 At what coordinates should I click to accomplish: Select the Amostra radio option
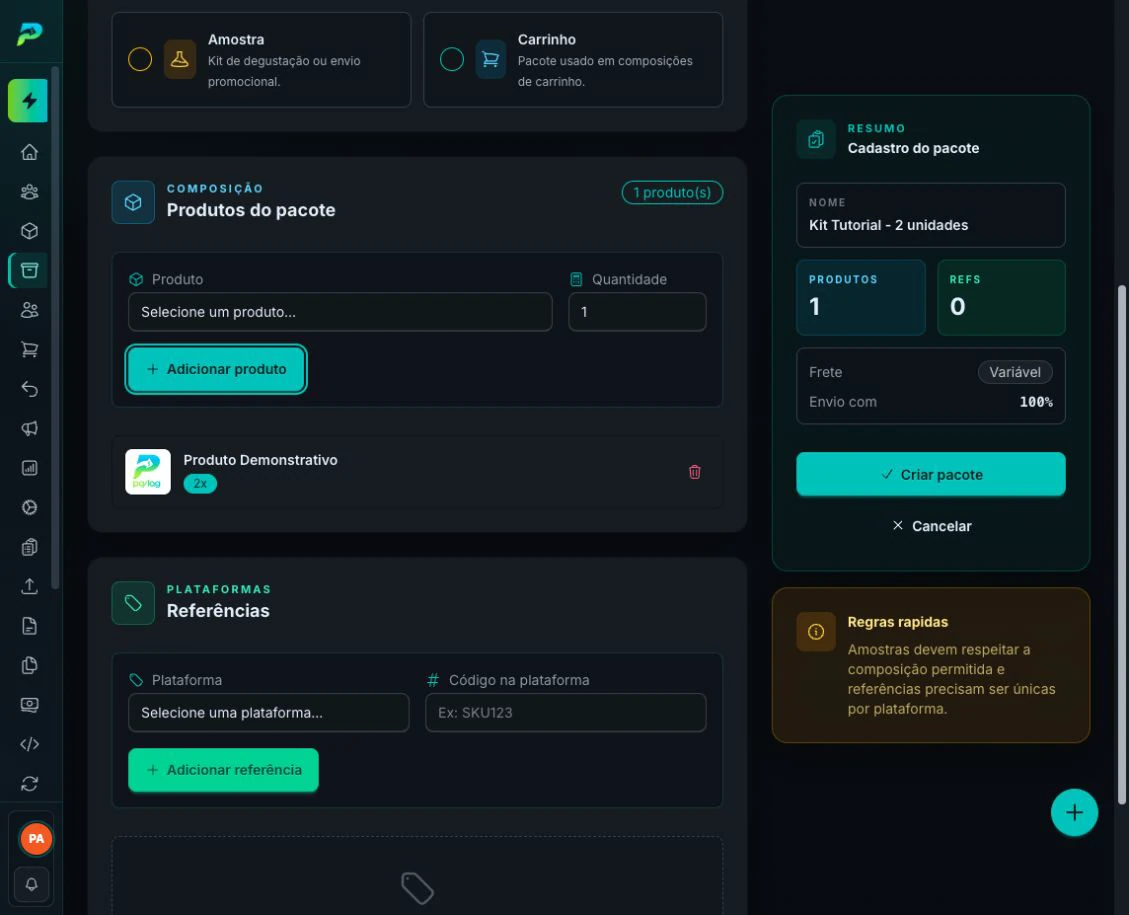coord(140,59)
